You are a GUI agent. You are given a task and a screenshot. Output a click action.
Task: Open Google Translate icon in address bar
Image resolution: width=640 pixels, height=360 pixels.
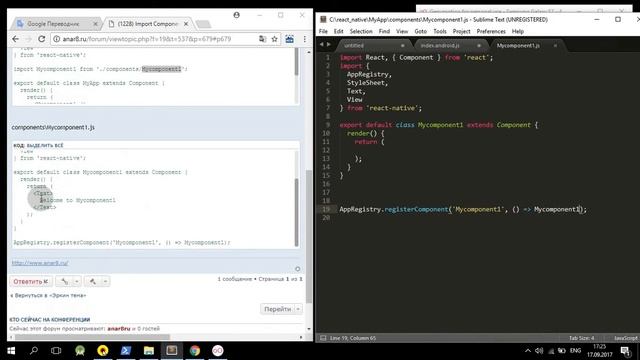pos(262,39)
